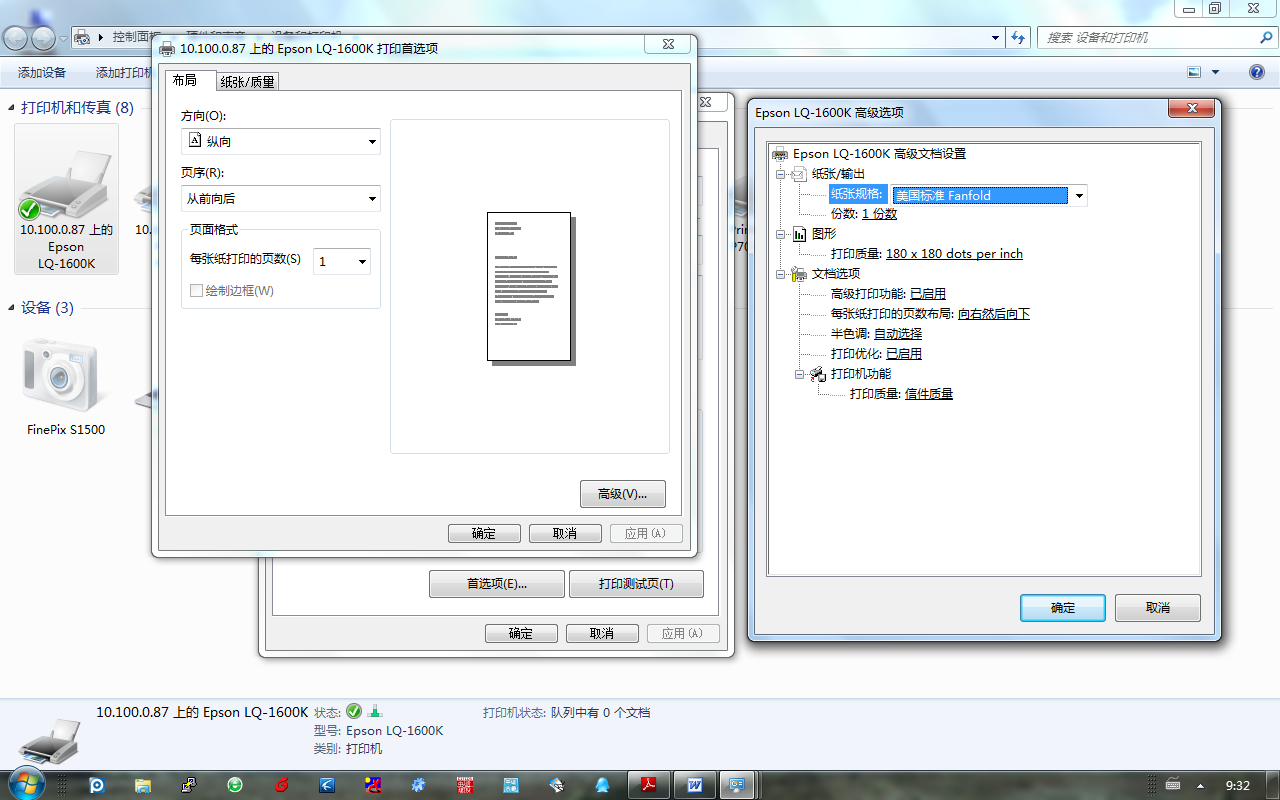Viewport: 1280px width, 800px height.
Task: Collapse the 打印机功能 tree node
Action: [800, 374]
